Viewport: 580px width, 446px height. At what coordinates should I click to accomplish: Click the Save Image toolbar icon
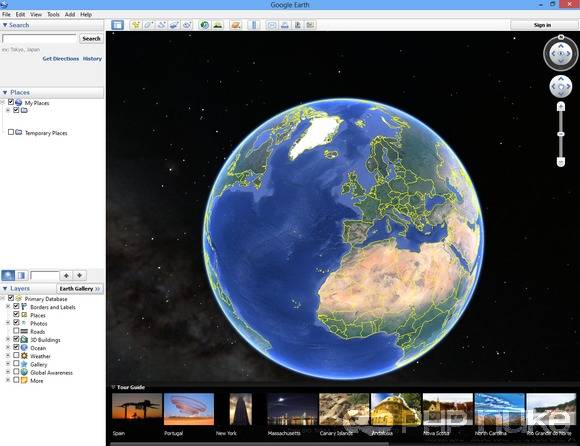tap(297, 25)
